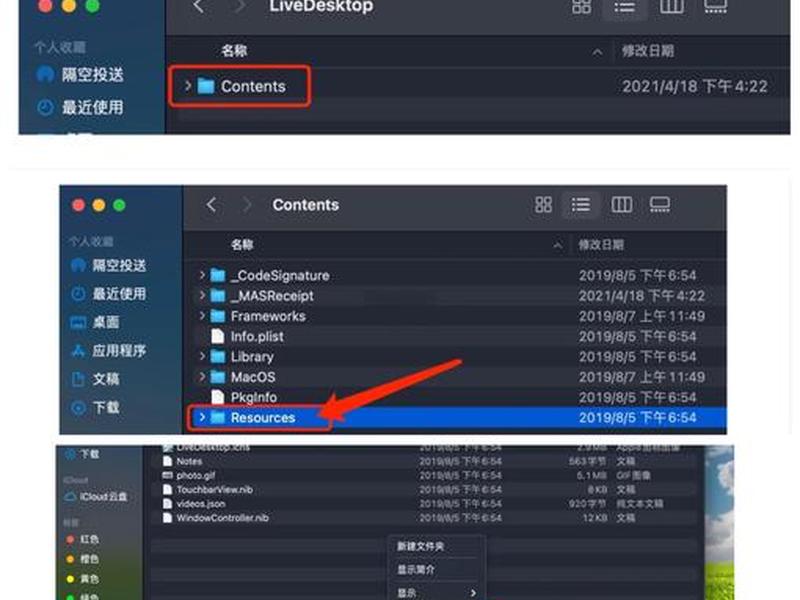Toggle sort order caret in Contents window header
Viewport: 800px width, 600px height.
coord(558,245)
